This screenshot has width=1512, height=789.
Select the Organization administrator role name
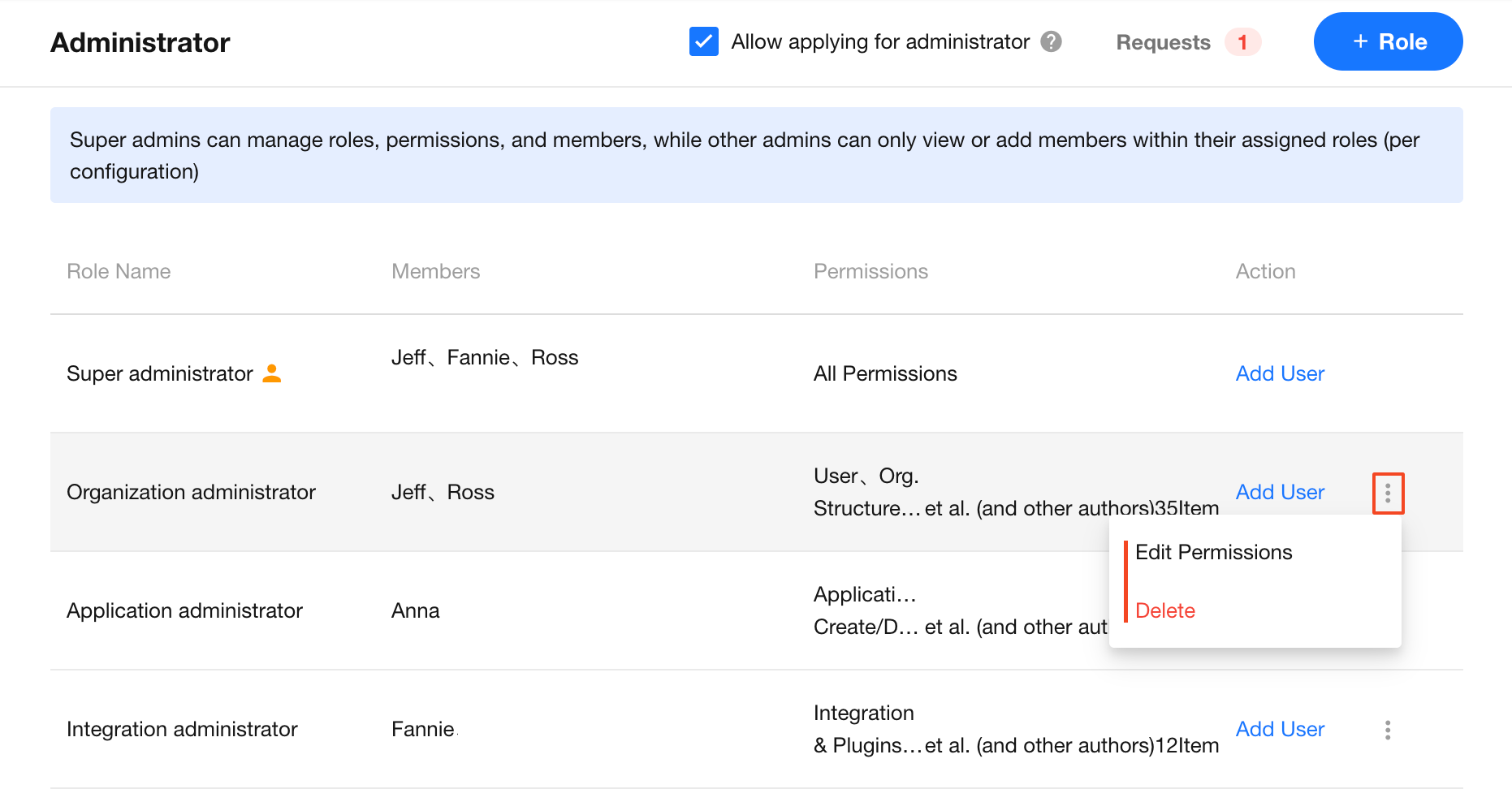click(x=191, y=492)
